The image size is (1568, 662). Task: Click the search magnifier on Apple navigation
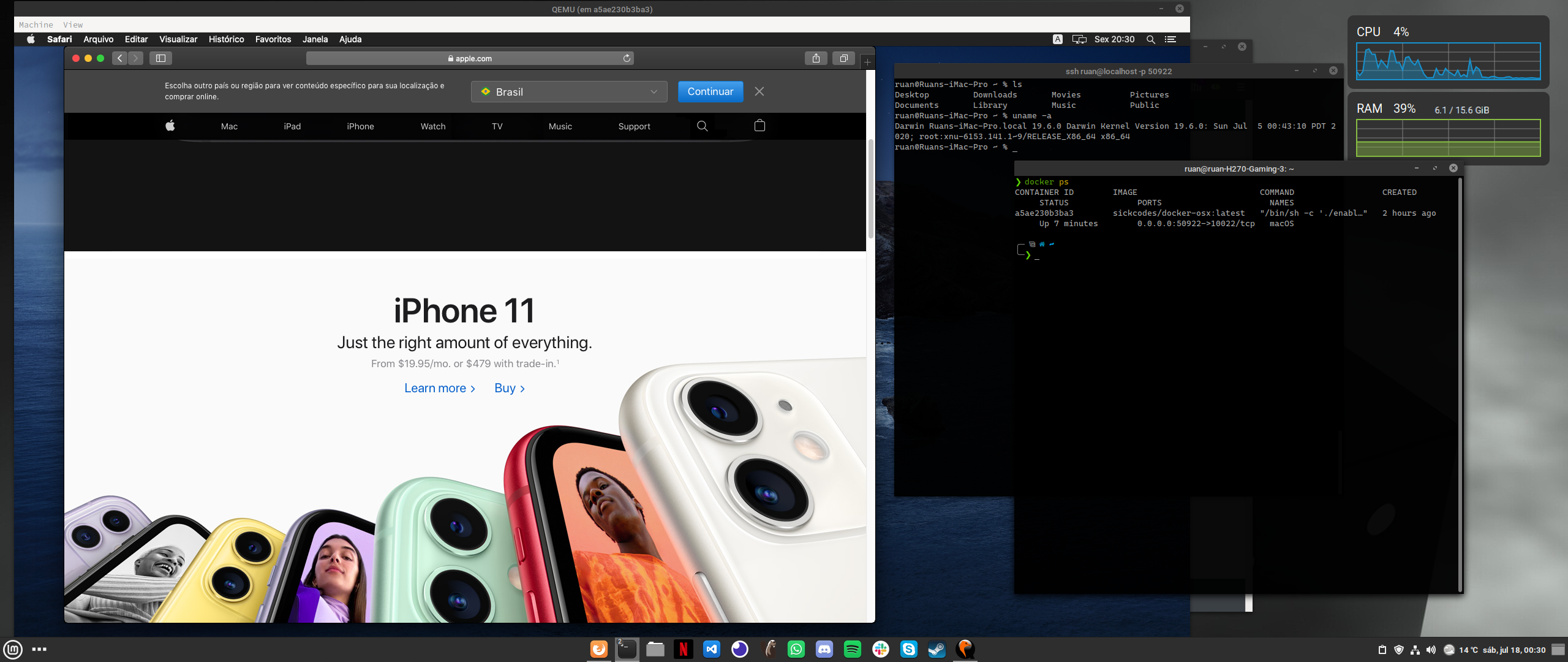tap(702, 126)
